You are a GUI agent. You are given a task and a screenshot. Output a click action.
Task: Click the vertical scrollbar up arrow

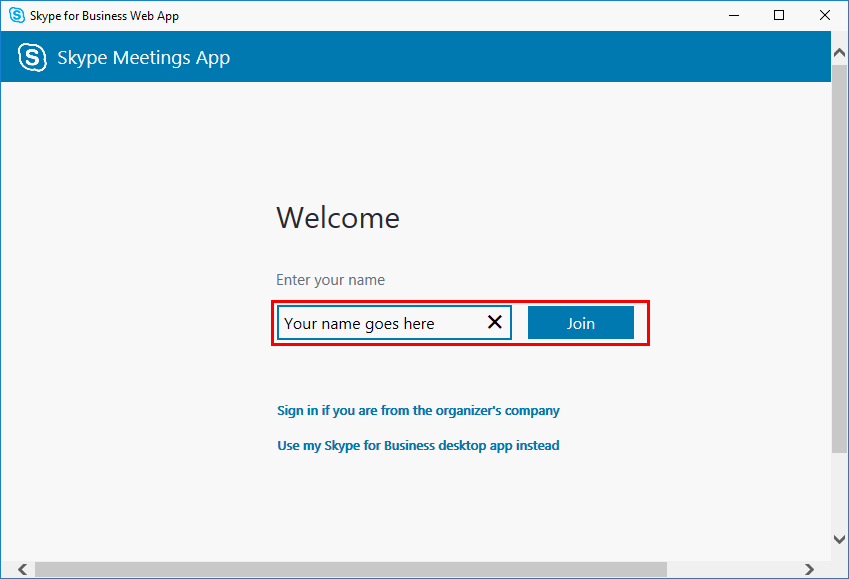pos(839,53)
